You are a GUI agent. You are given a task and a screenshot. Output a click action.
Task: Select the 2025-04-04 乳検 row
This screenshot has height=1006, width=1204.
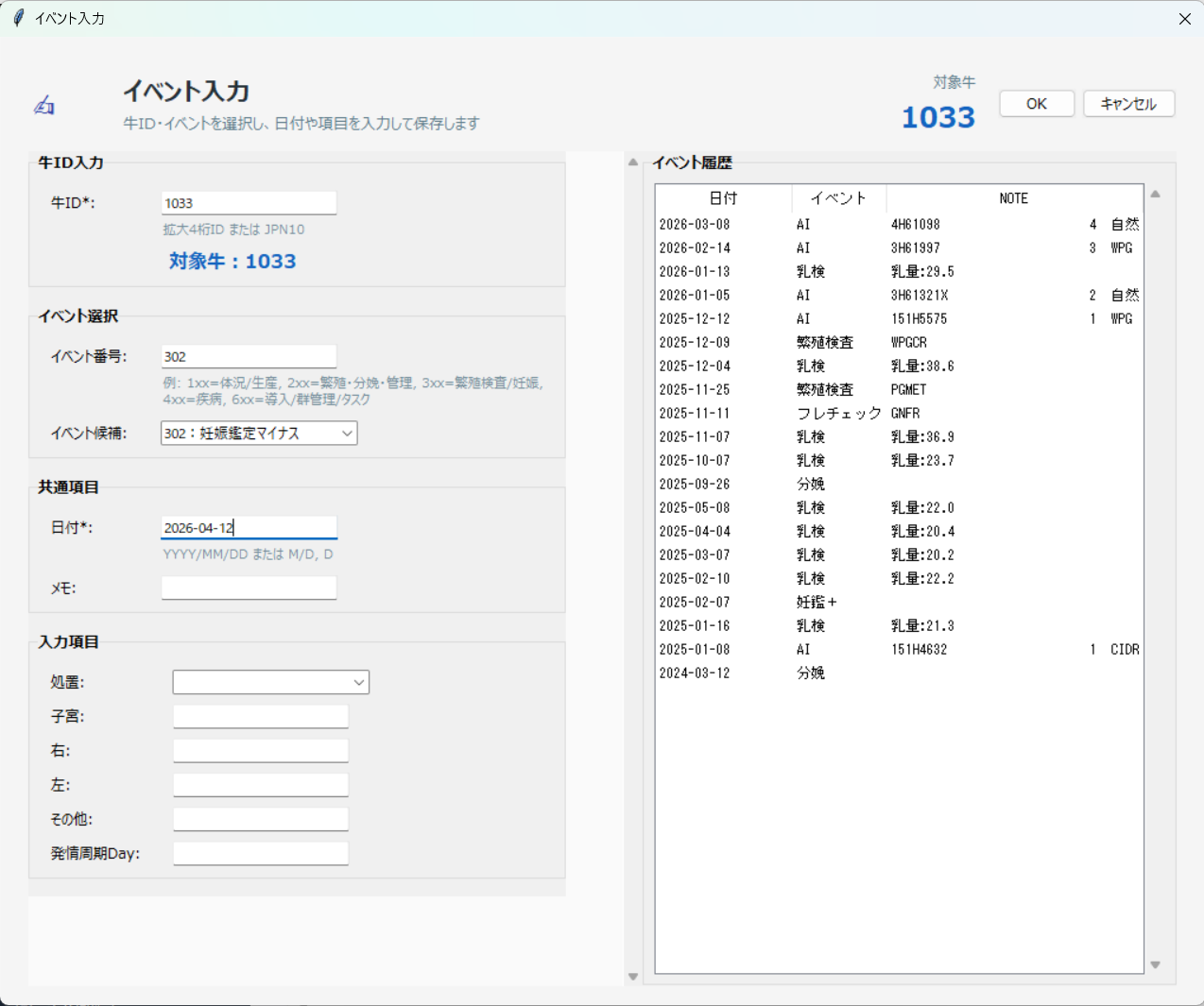(899, 532)
